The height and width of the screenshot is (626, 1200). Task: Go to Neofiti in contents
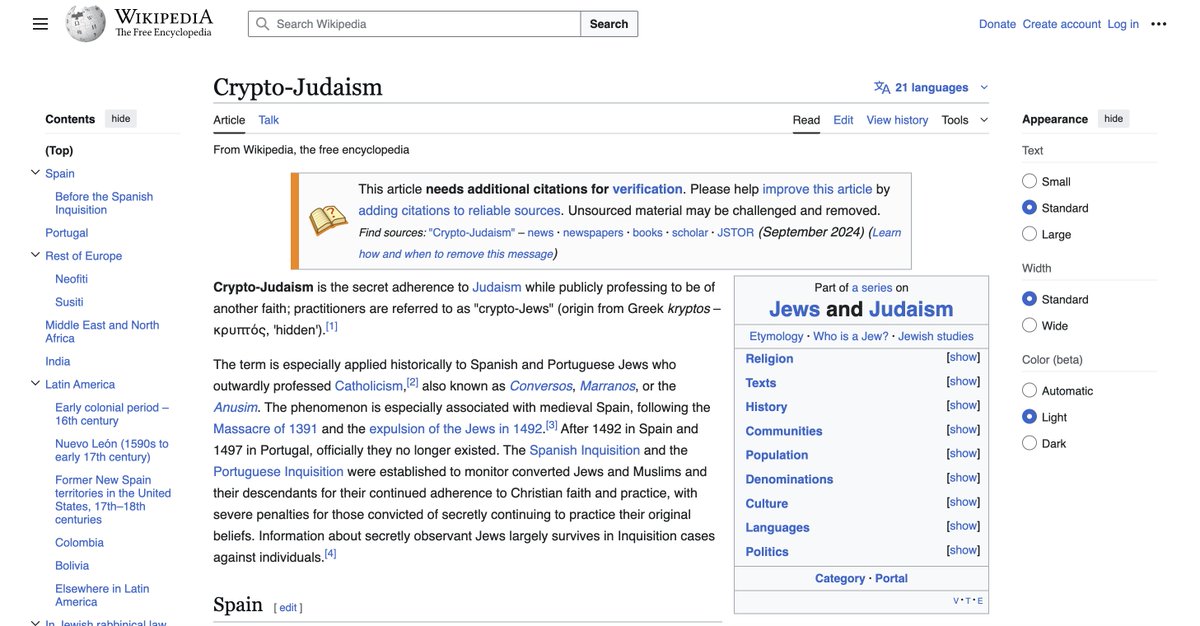(71, 279)
